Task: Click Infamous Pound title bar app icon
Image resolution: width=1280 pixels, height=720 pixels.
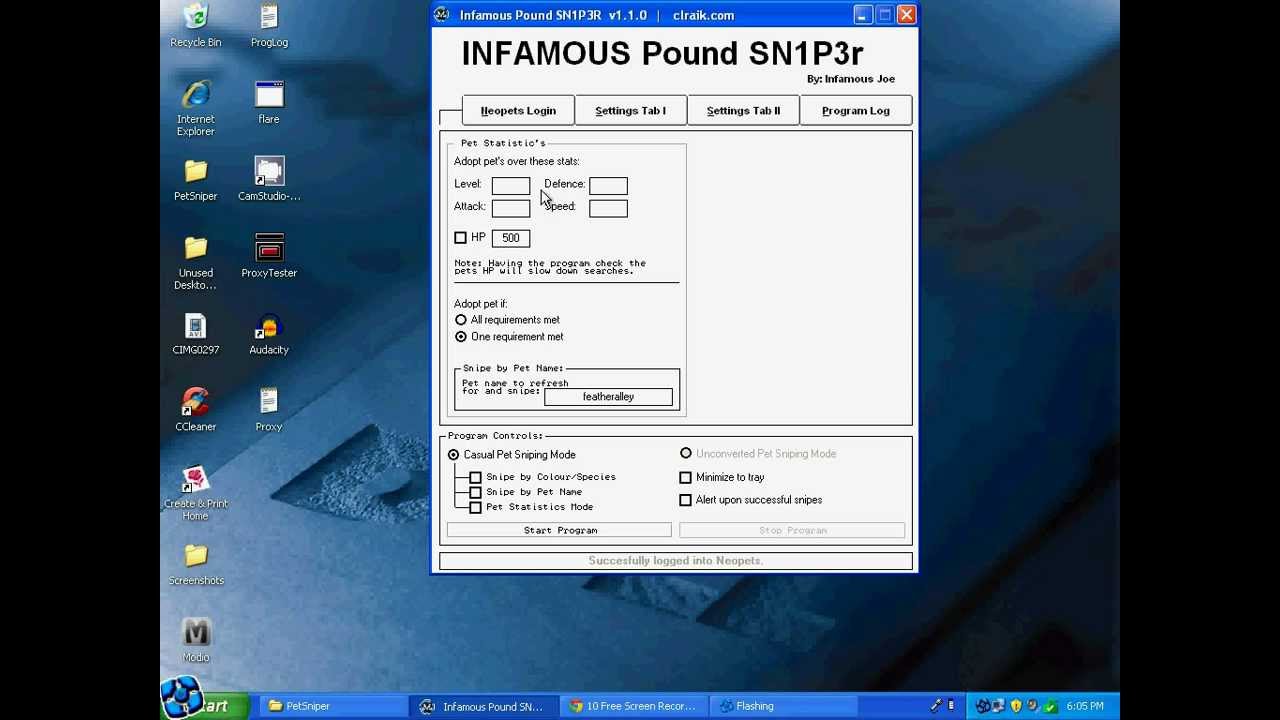Action: click(x=442, y=15)
